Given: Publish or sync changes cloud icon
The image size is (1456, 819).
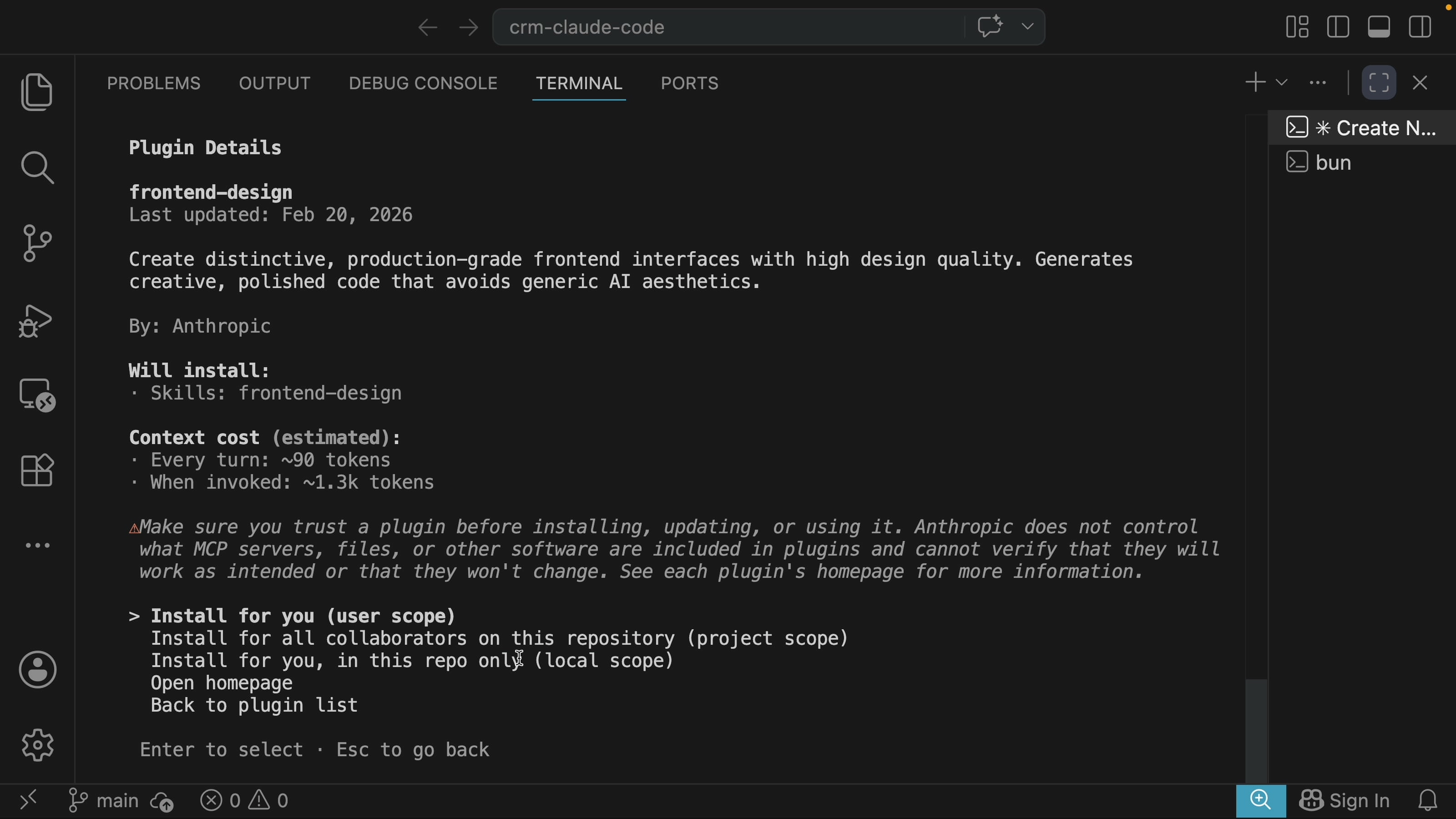Looking at the screenshot, I should tap(162, 801).
